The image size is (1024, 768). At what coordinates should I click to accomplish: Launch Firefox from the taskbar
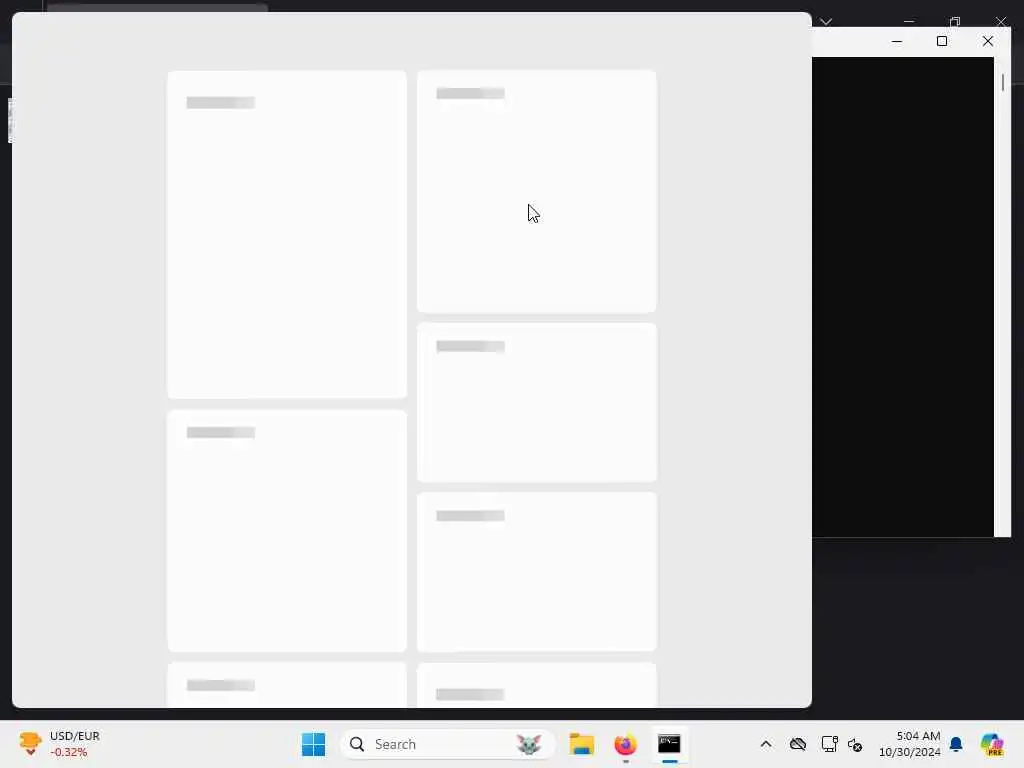[x=625, y=744]
